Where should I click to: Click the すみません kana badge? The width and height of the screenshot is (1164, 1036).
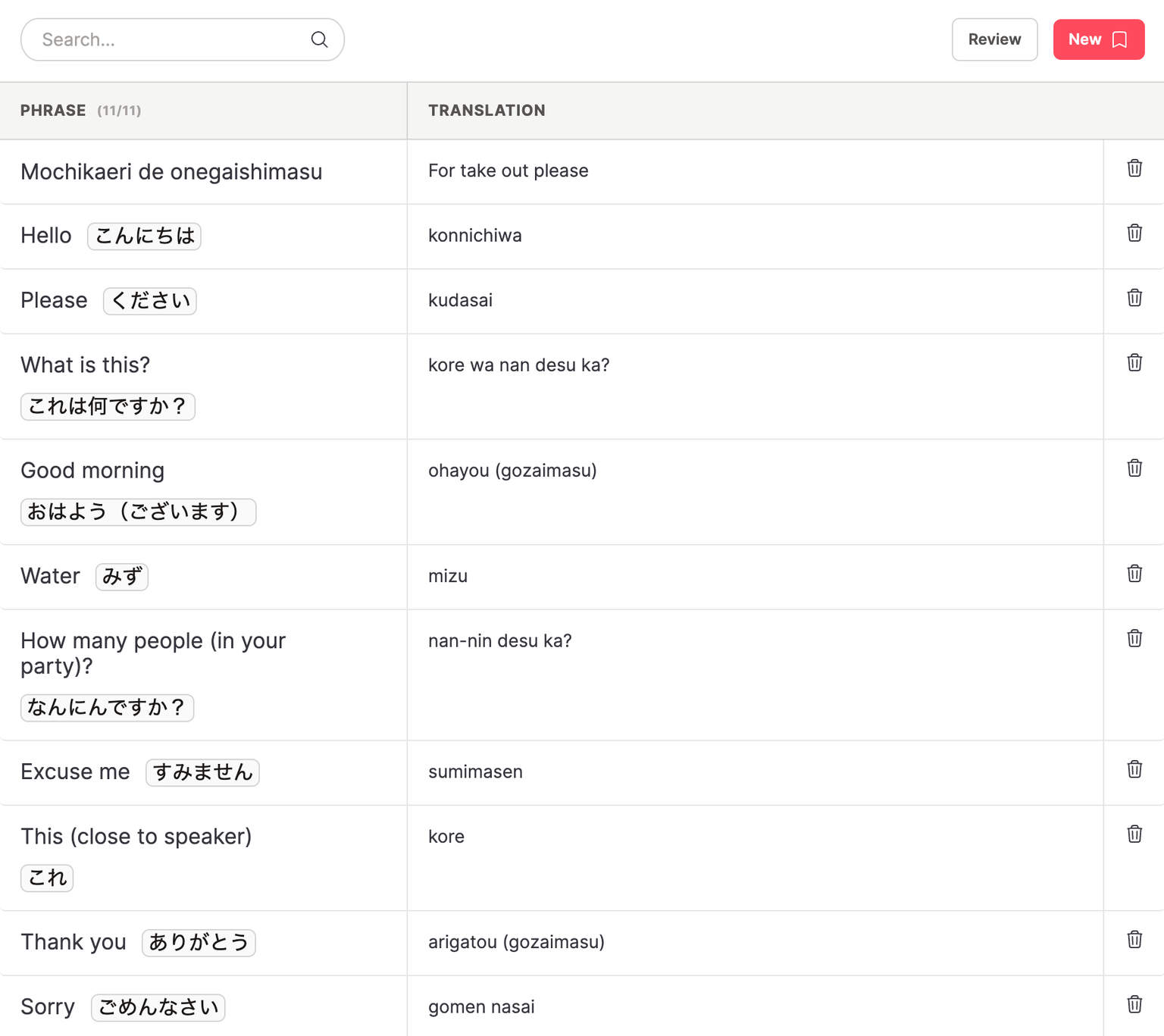point(202,772)
